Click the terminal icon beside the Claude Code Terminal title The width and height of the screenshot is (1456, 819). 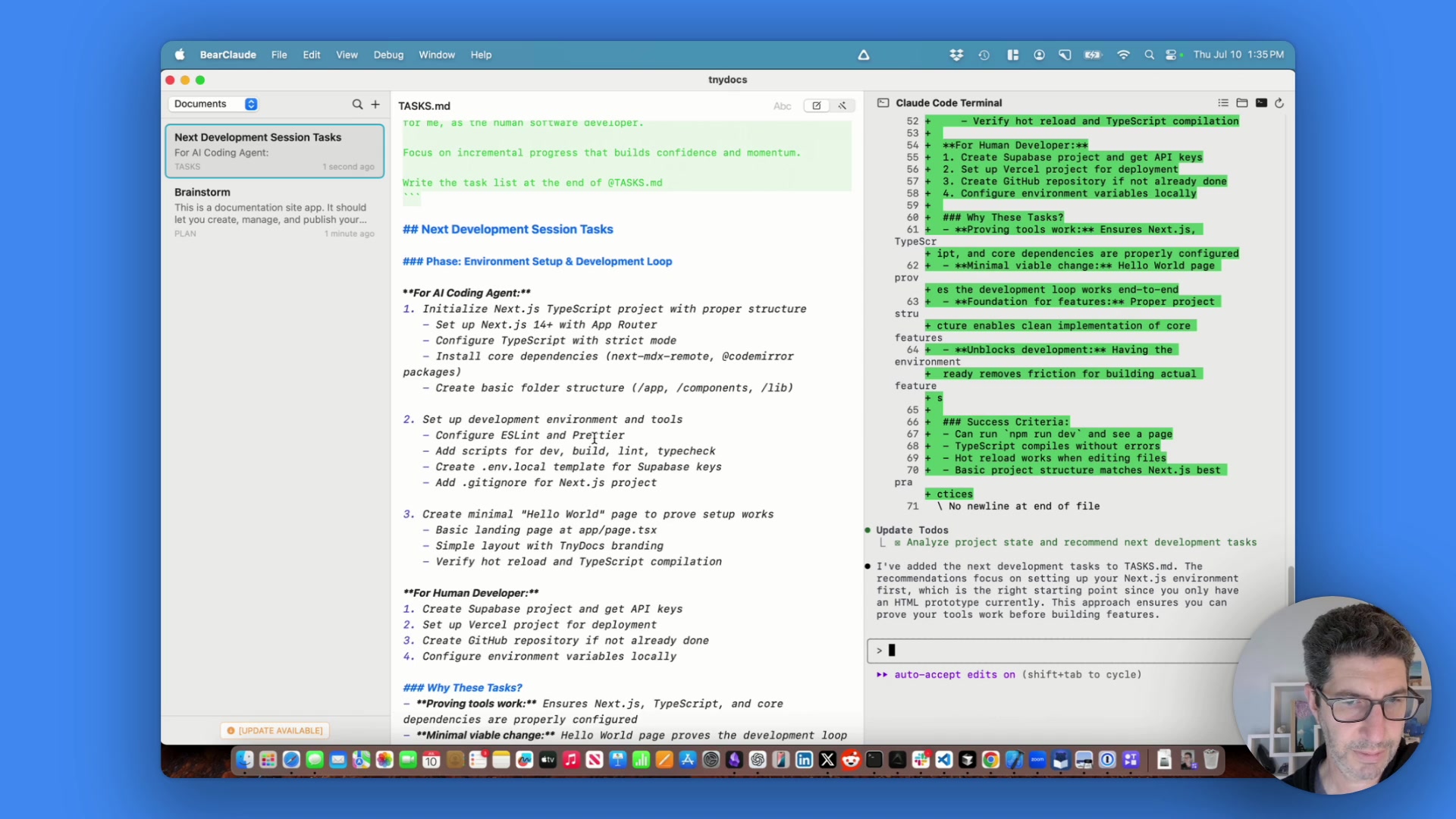pos(883,103)
